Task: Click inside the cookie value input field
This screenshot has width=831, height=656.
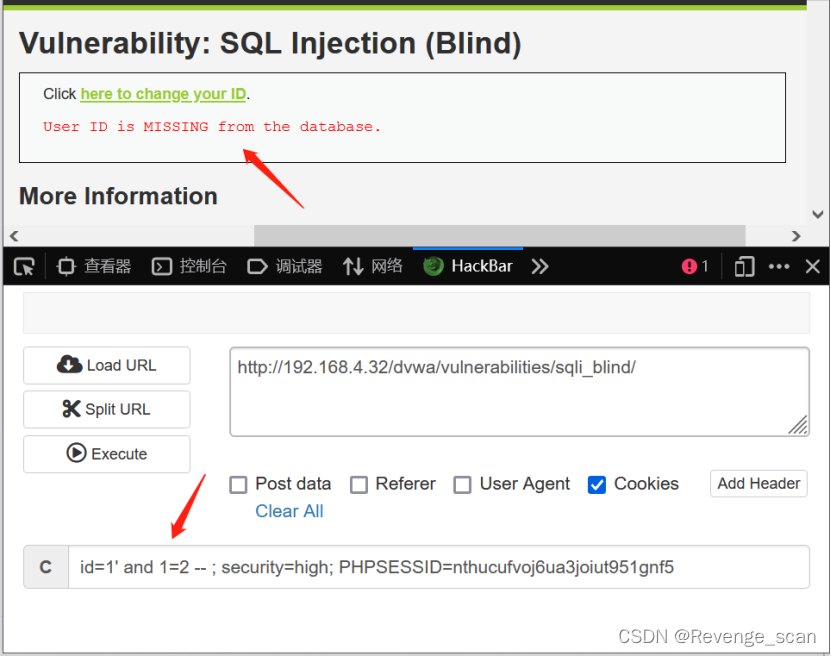Action: coord(400,567)
